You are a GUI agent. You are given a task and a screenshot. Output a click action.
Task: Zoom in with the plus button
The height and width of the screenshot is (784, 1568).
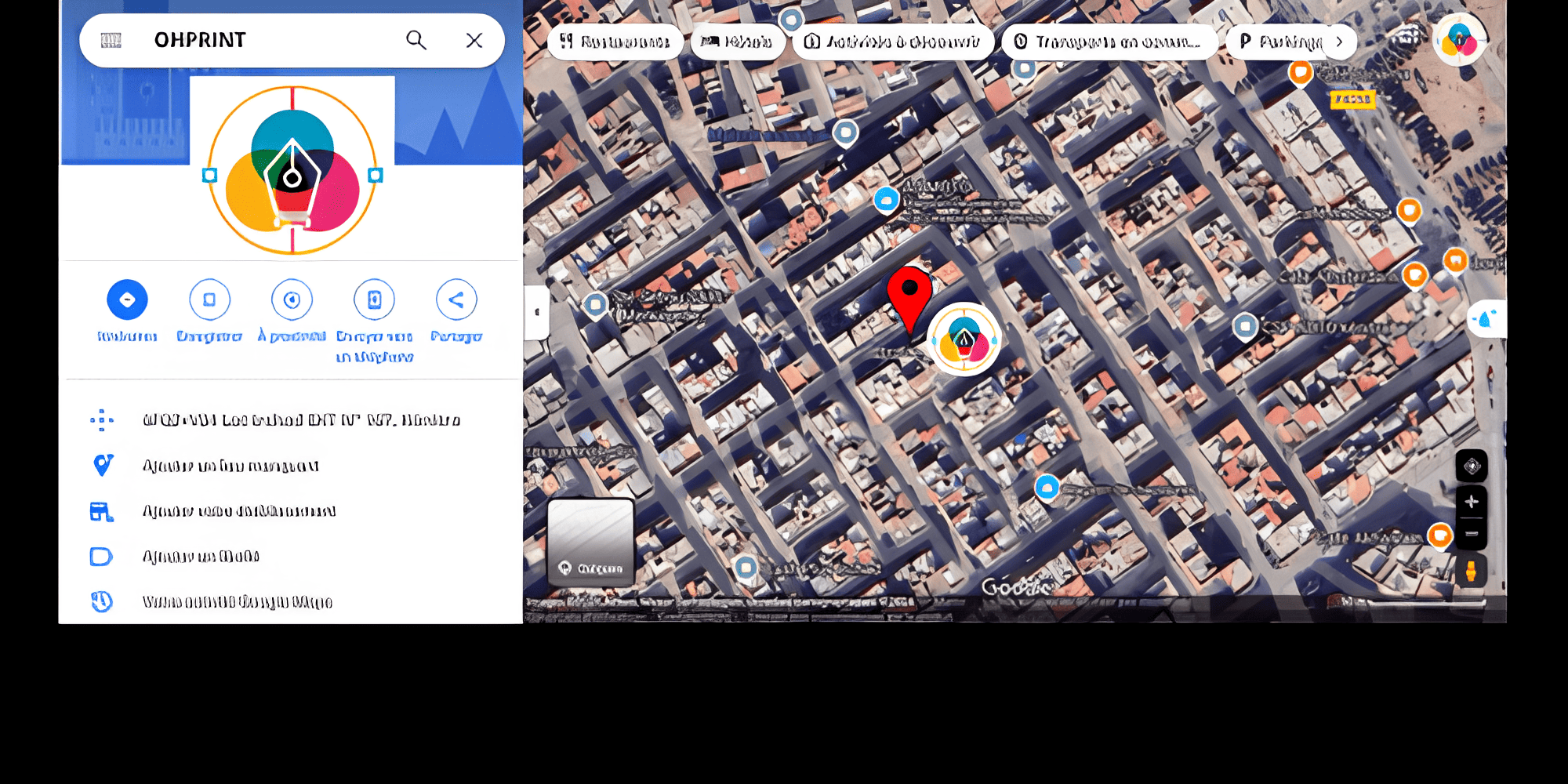(1471, 502)
